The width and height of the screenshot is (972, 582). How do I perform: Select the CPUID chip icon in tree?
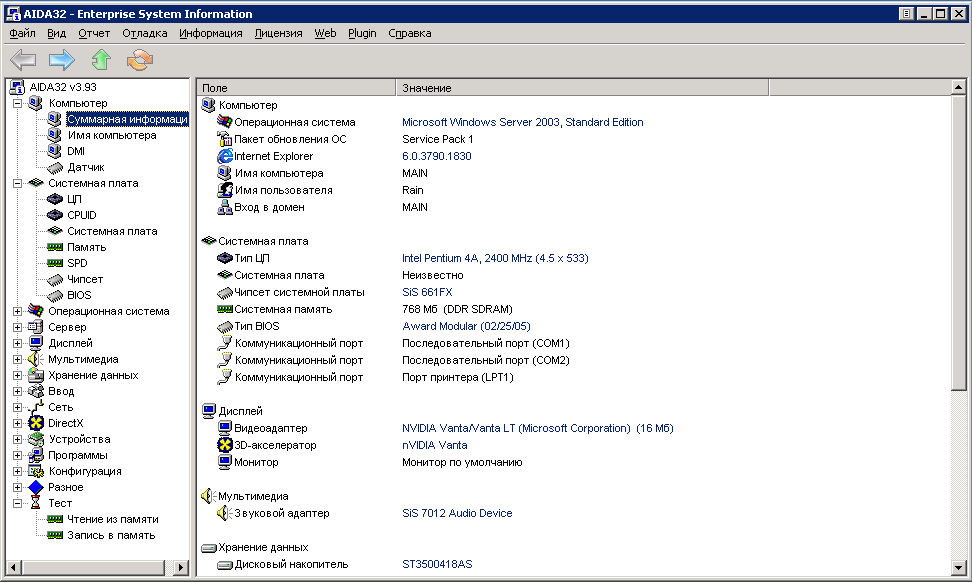(55, 215)
